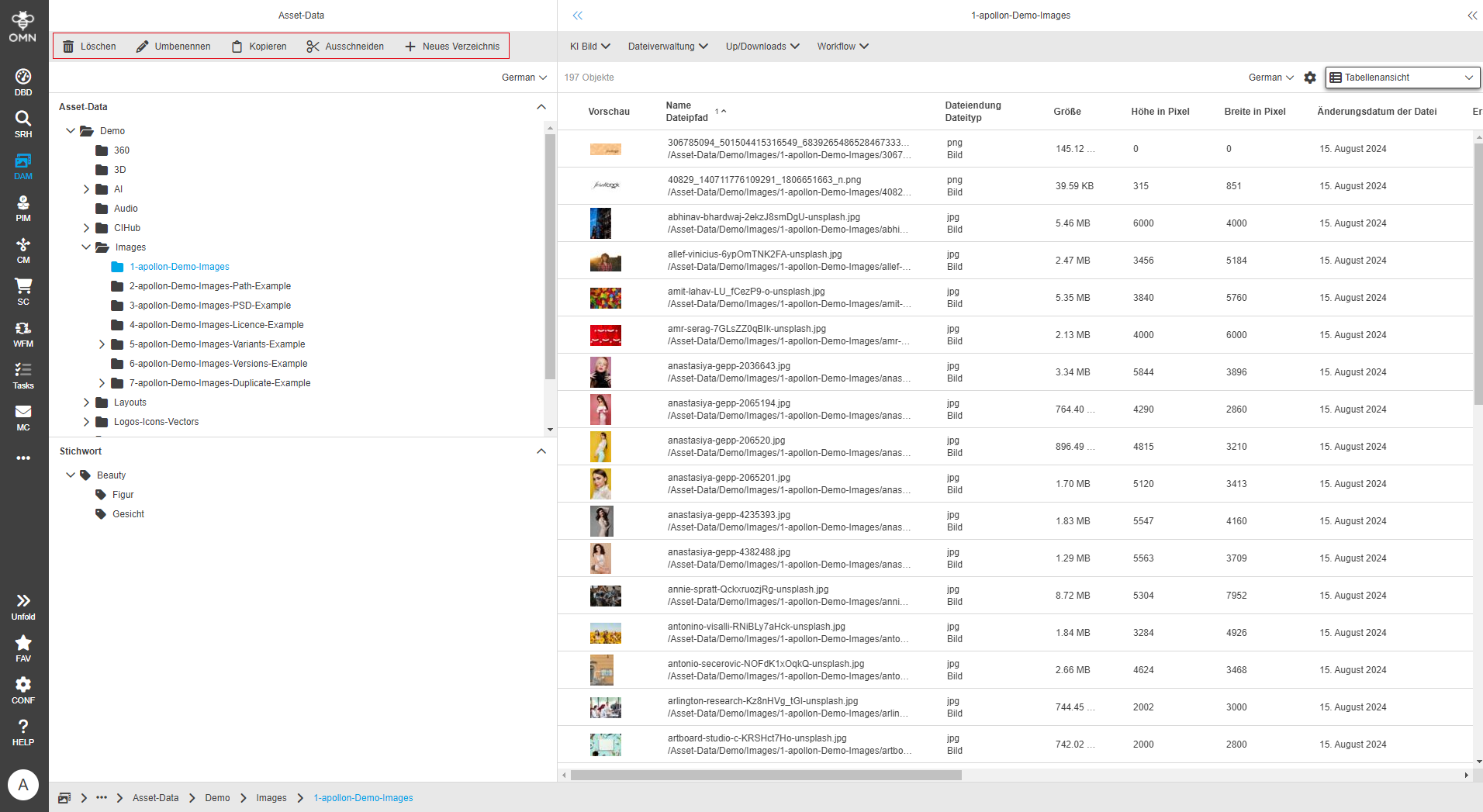Open the German language dropdown
The image size is (1483, 812).
tap(1270, 78)
